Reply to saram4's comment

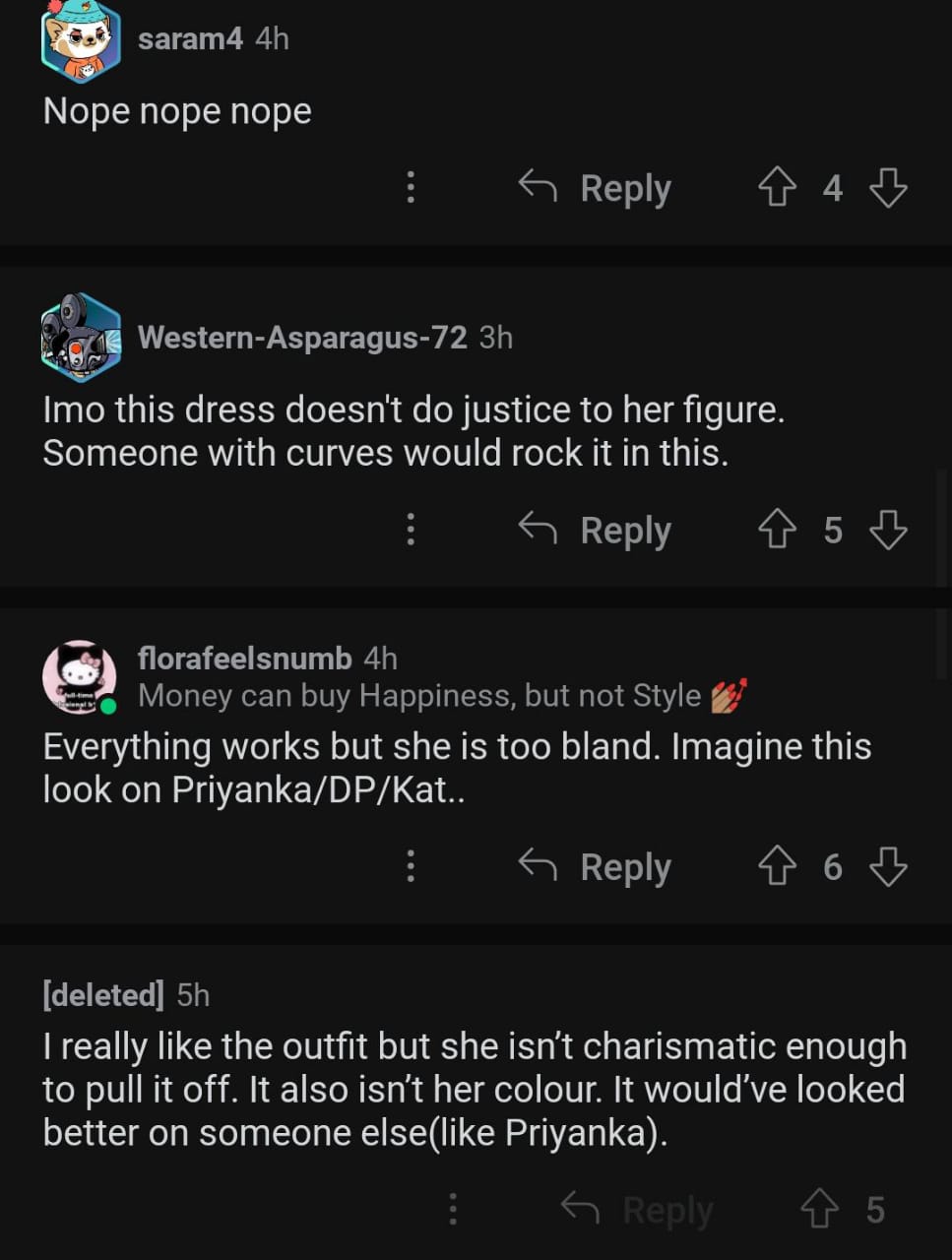coord(597,187)
